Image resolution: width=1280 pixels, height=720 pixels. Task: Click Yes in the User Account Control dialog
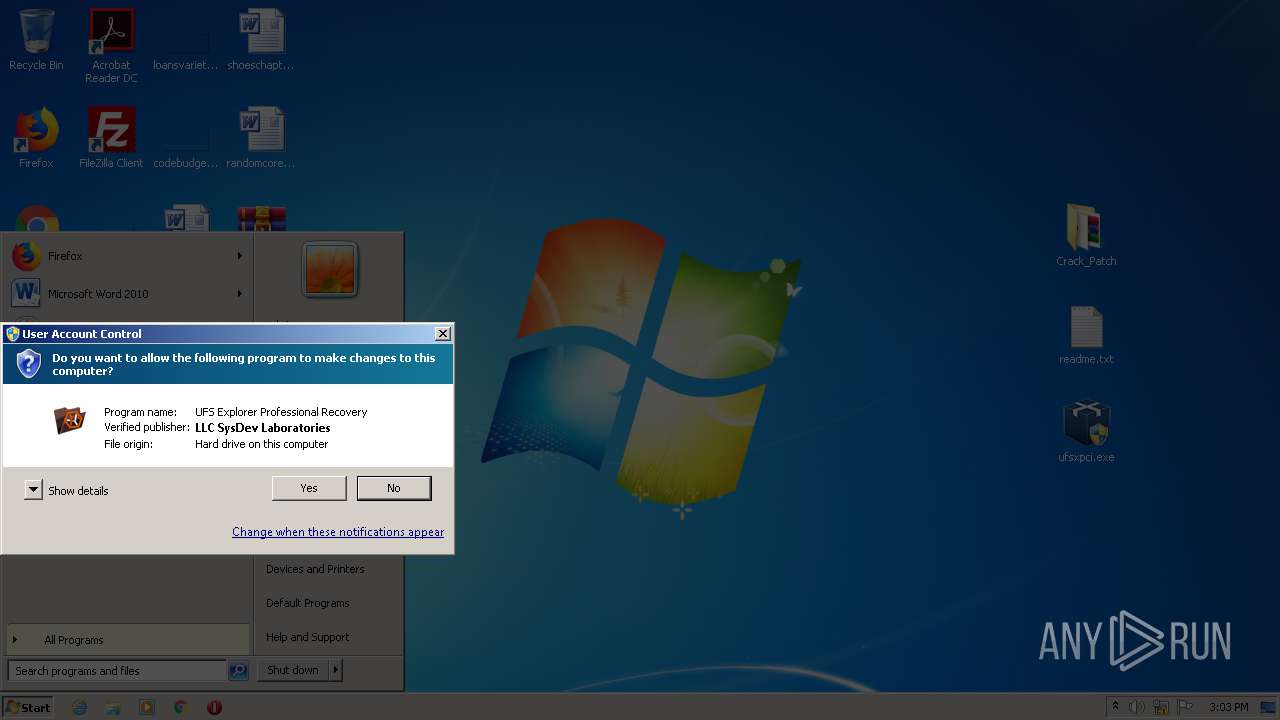309,488
